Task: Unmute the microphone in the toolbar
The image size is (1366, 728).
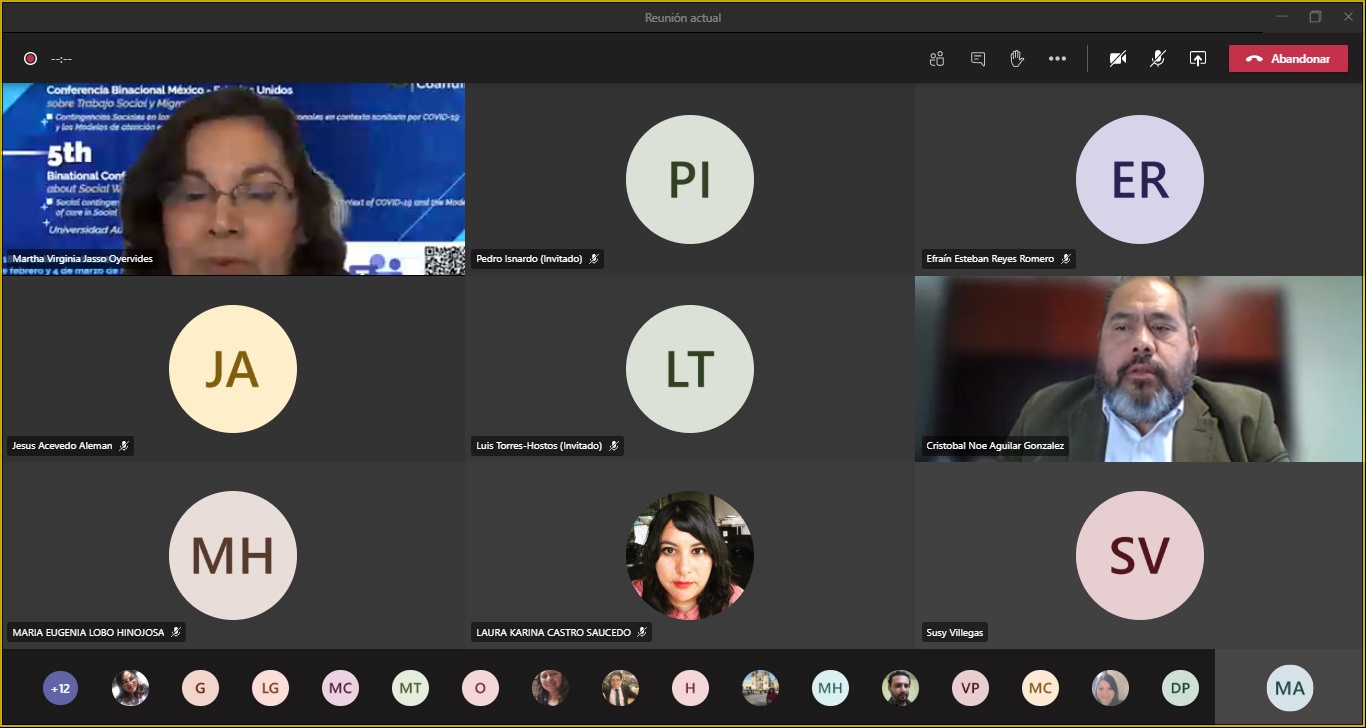Action: tap(1157, 59)
